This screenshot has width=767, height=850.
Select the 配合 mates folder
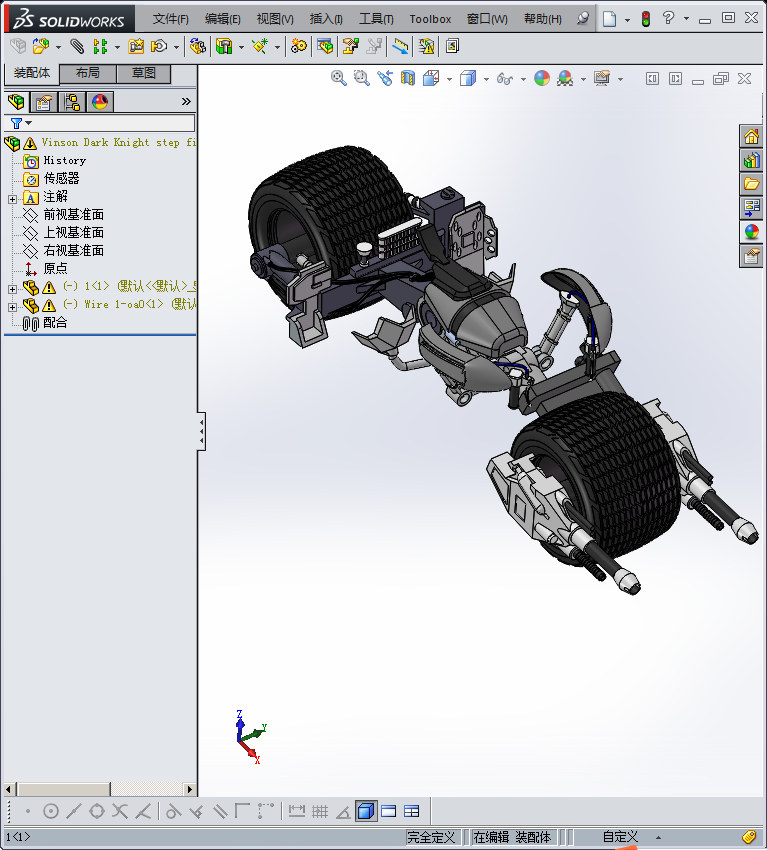click(55, 323)
